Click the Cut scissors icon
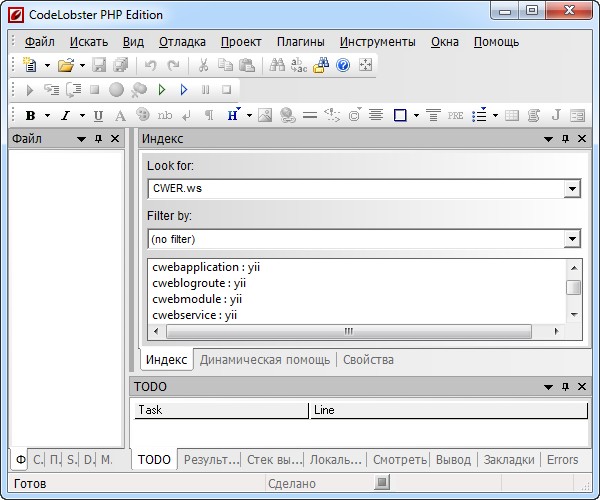Screen dimensions: 600x500 tap(203, 65)
